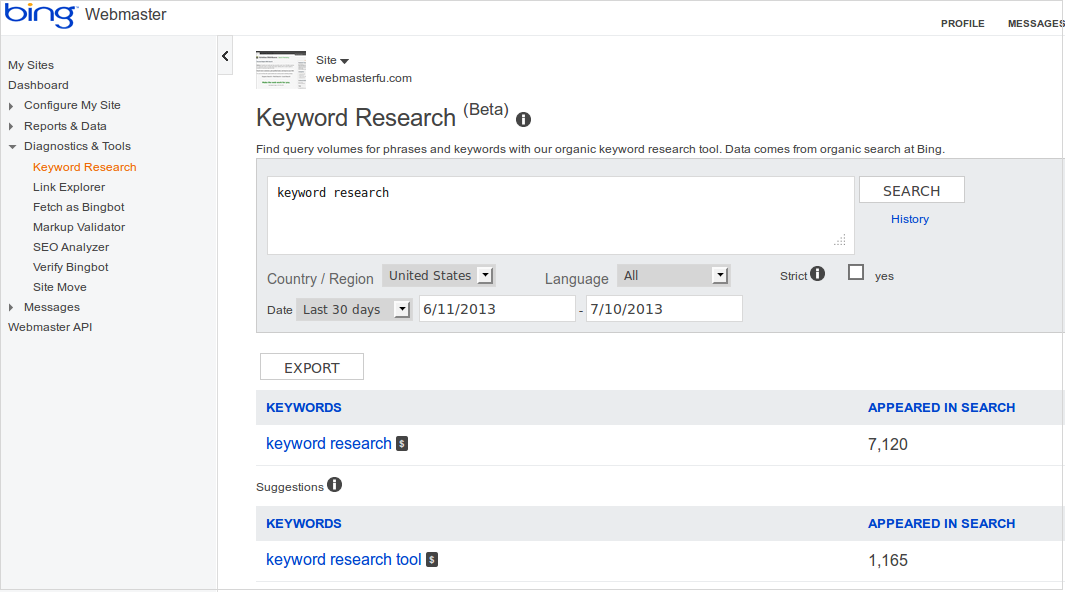Click the info icon beside Keyword Research heading

pos(523,119)
